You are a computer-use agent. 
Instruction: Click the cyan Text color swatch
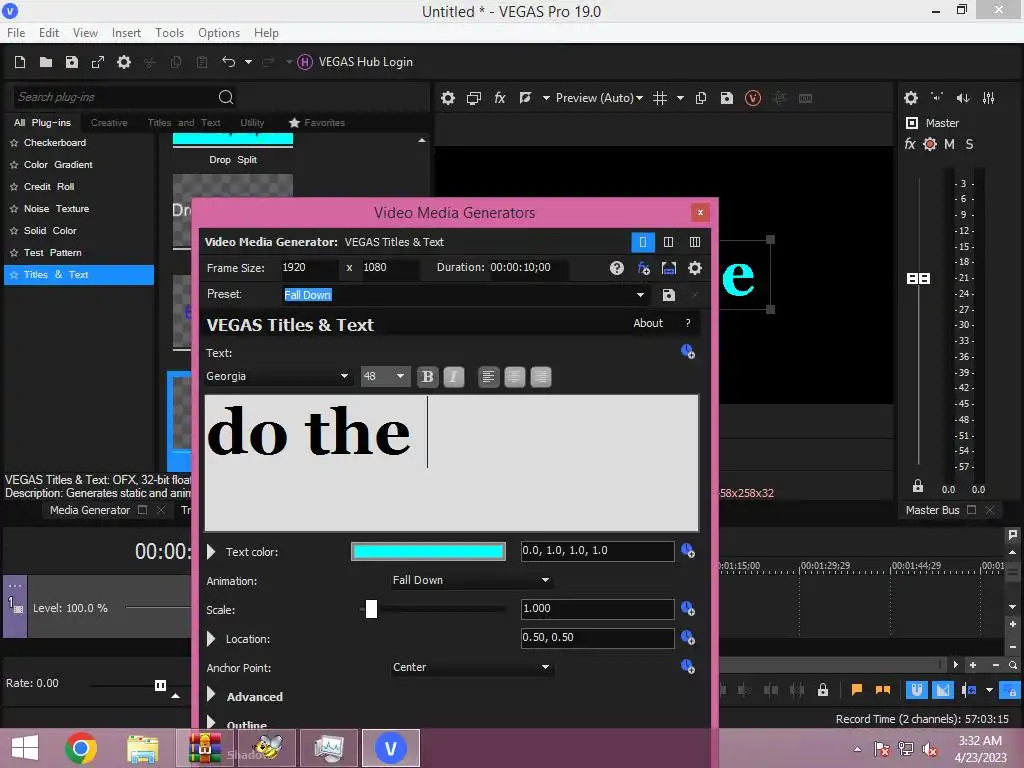pos(428,552)
